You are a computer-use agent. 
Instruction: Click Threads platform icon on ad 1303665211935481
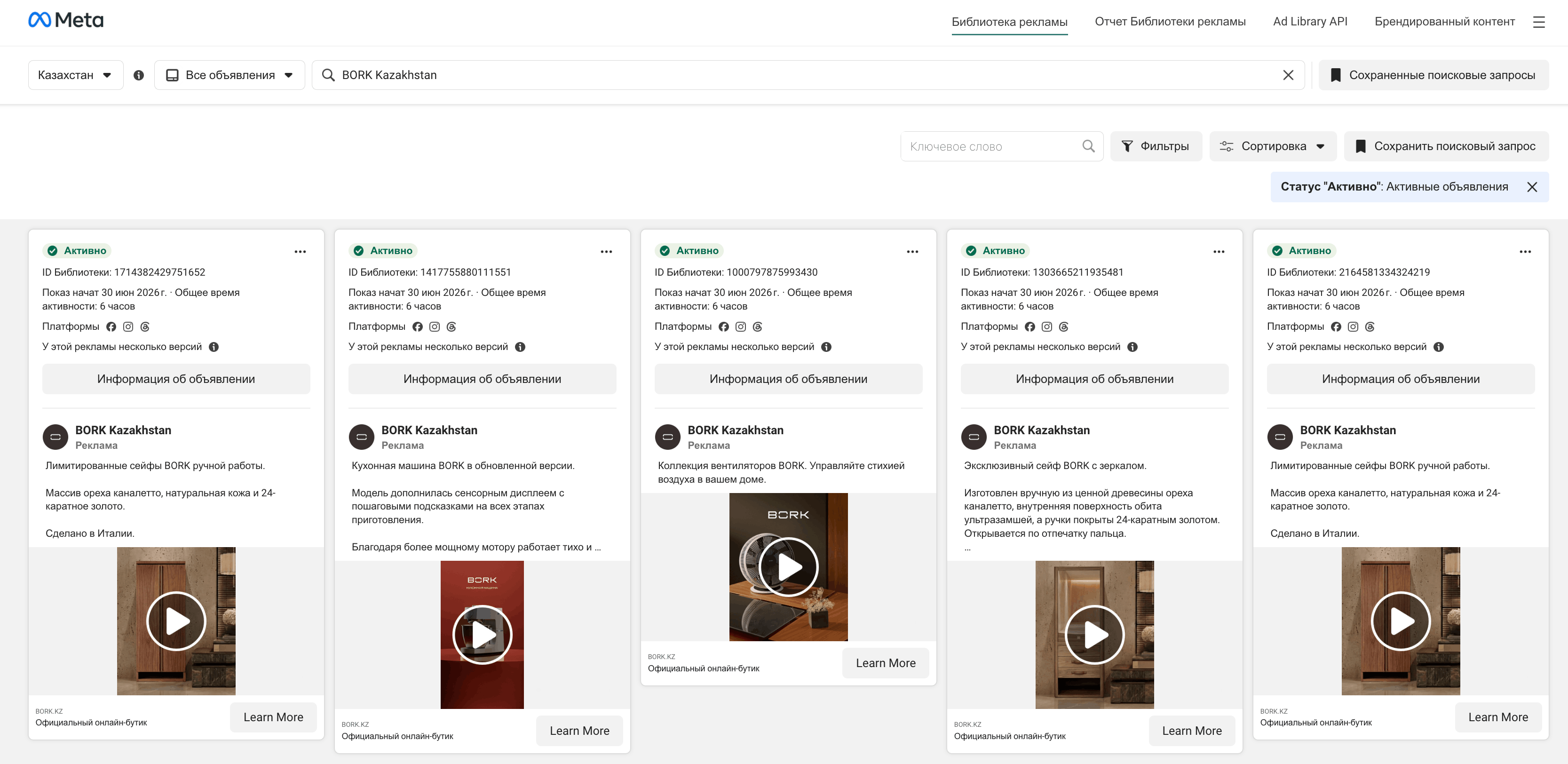(1063, 327)
